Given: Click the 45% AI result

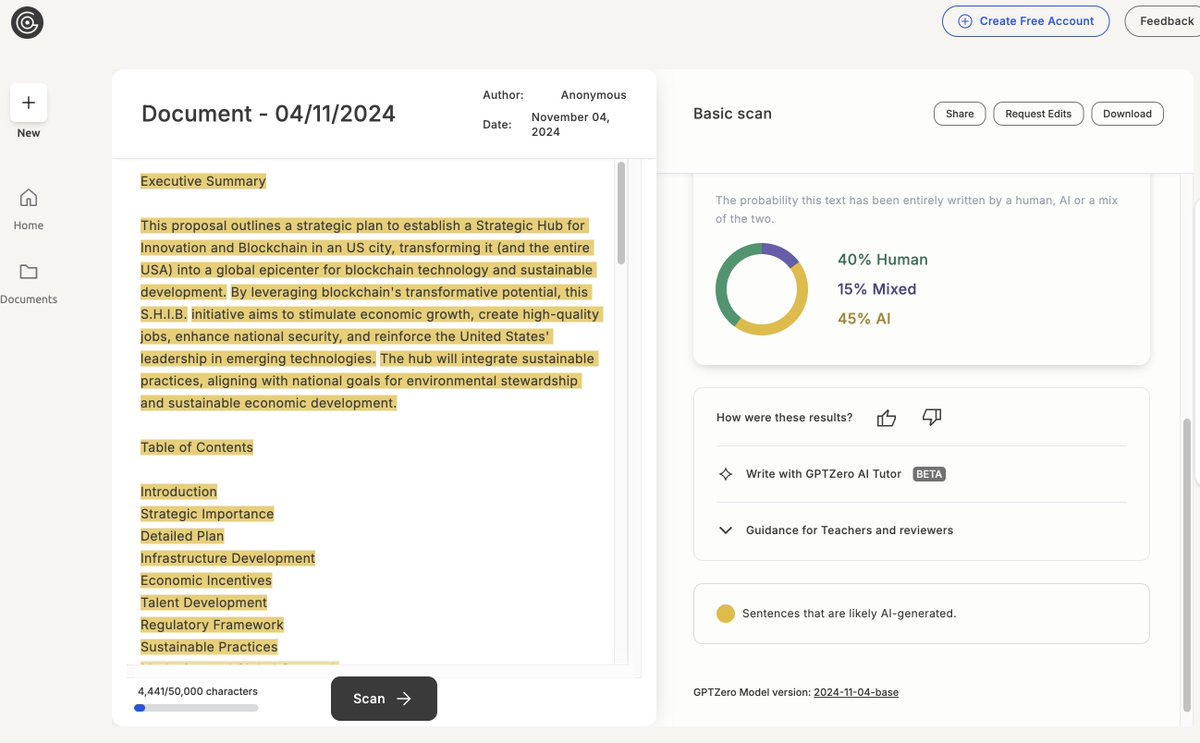Looking at the screenshot, I should tap(864, 319).
